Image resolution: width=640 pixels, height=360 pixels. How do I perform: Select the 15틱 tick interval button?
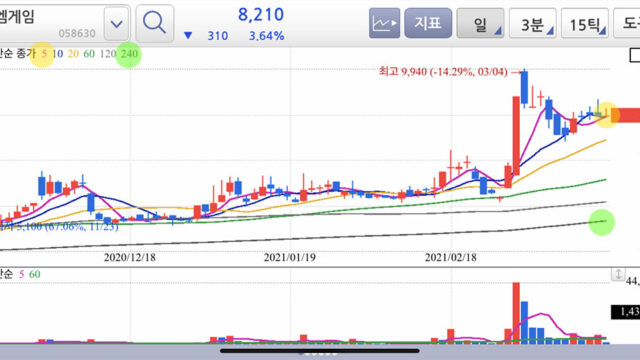coord(584,24)
